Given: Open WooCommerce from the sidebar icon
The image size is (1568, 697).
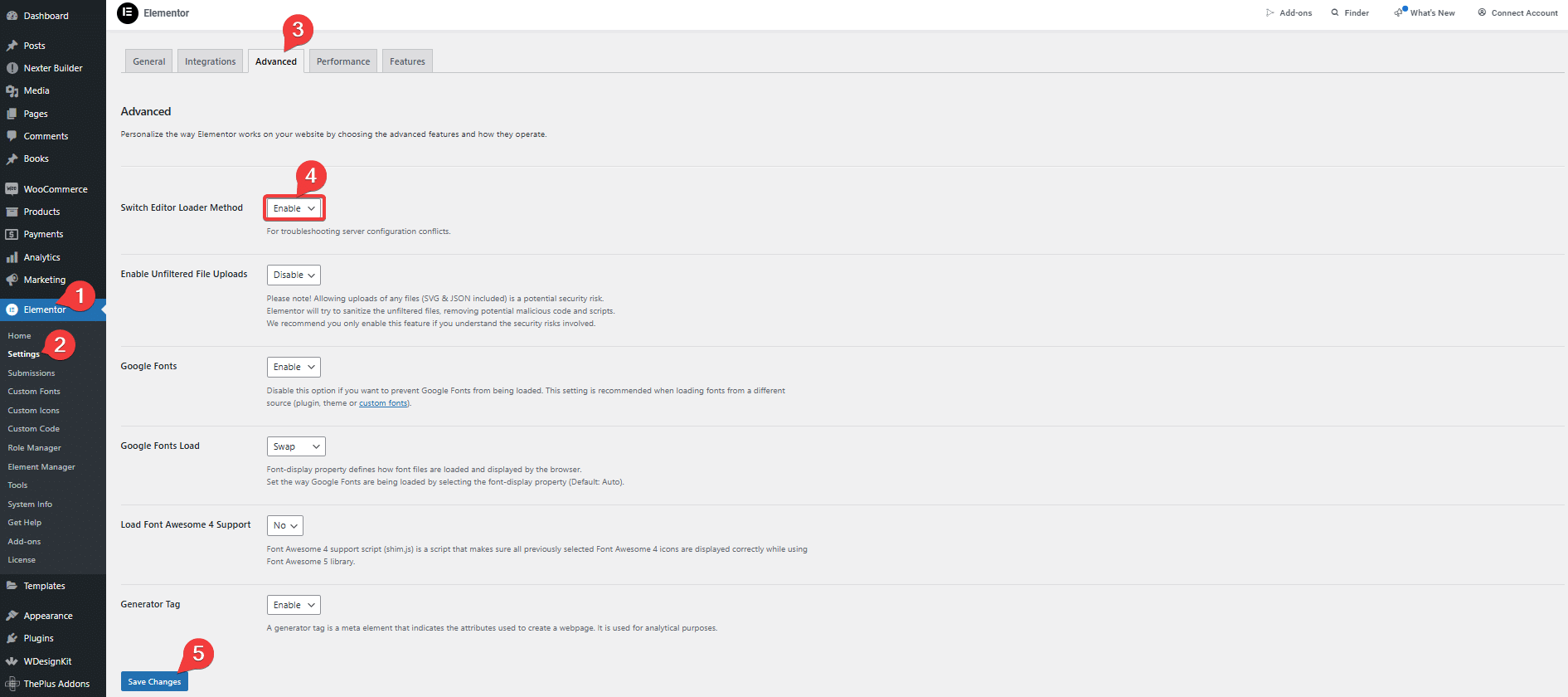Looking at the screenshot, I should [12, 189].
